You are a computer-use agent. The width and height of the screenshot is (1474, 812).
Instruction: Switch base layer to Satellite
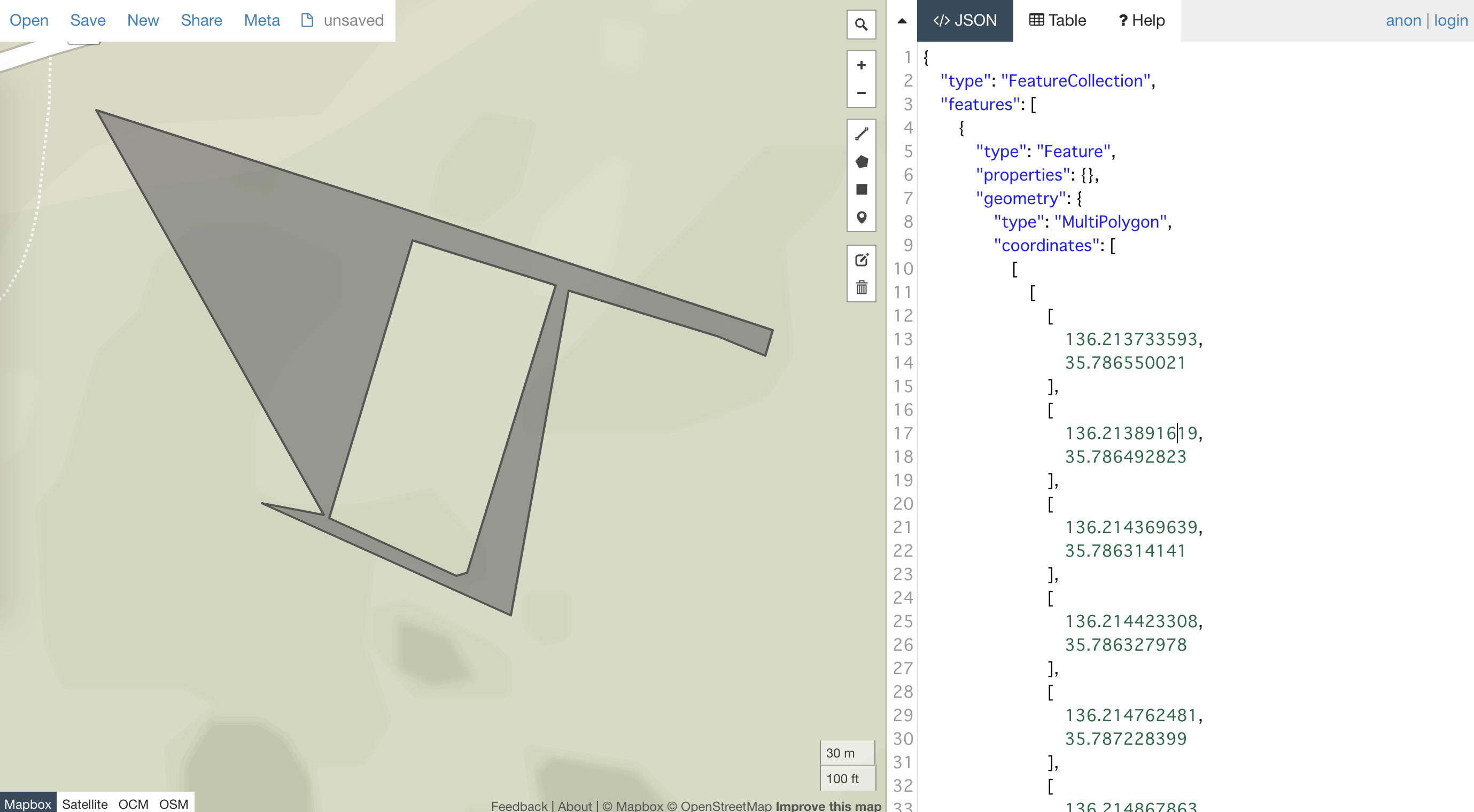click(x=84, y=804)
